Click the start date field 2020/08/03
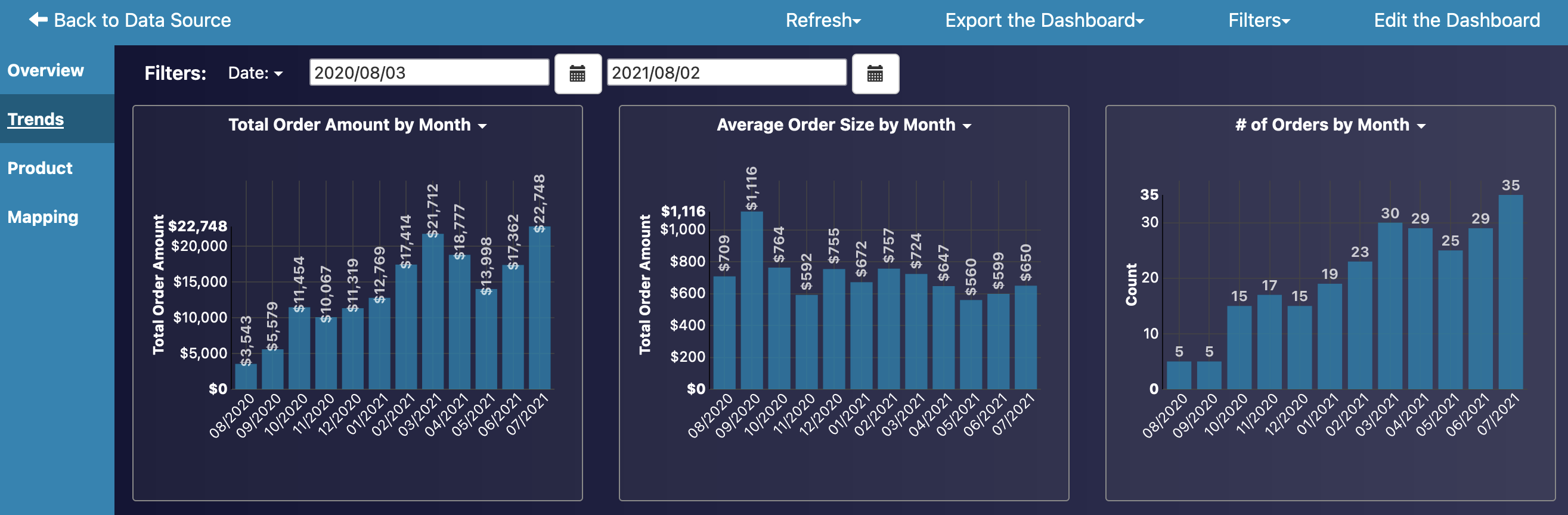 click(x=429, y=73)
